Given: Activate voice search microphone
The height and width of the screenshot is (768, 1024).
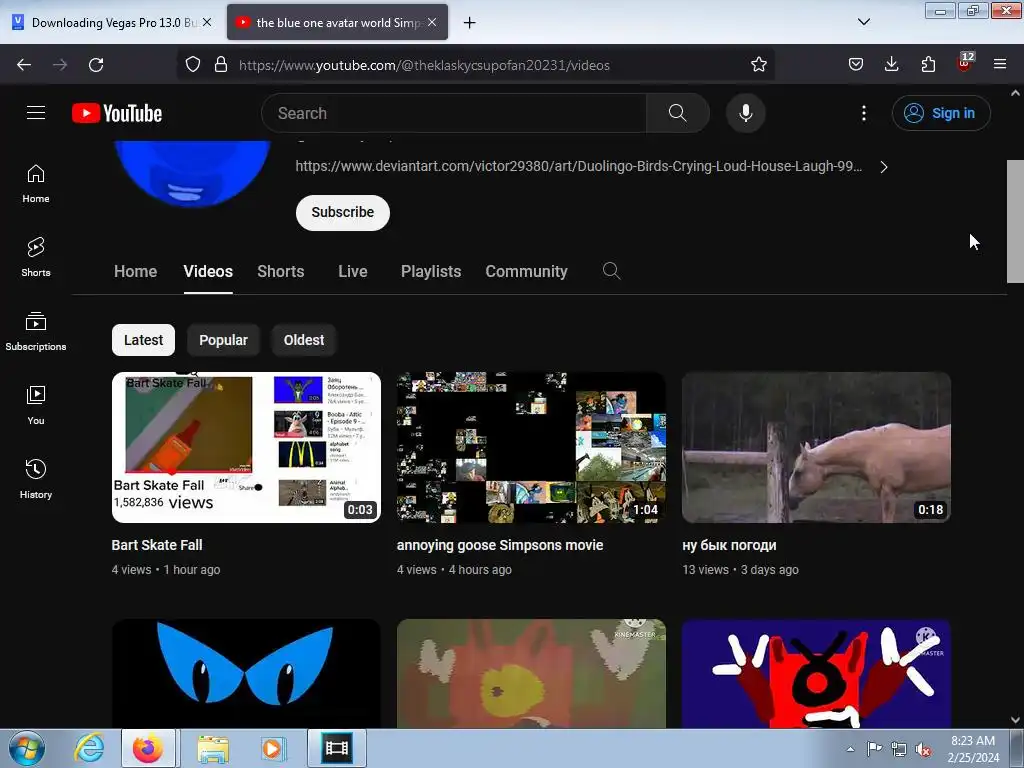Looking at the screenshot, I should click(745, 113).
